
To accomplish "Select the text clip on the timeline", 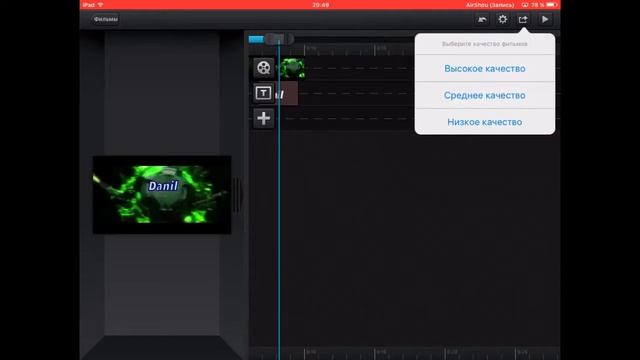I will [x=288, y=93].
